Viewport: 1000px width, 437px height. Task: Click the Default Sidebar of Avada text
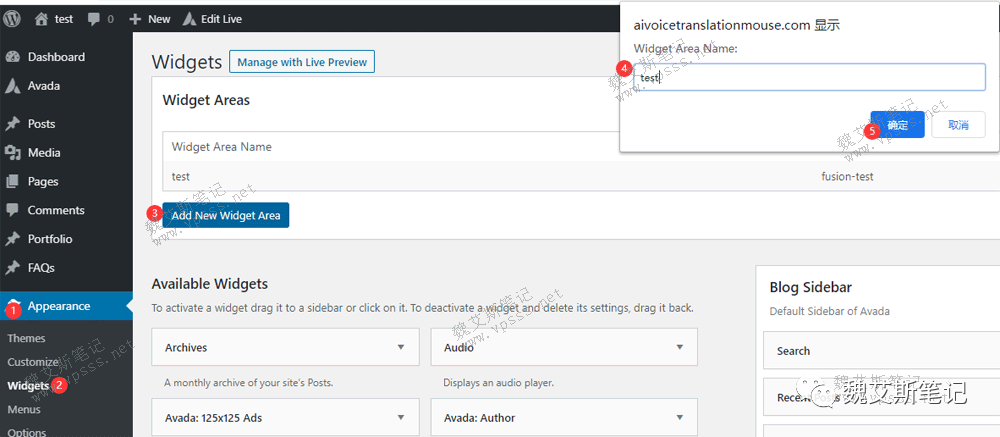click(x=829, y=311)
